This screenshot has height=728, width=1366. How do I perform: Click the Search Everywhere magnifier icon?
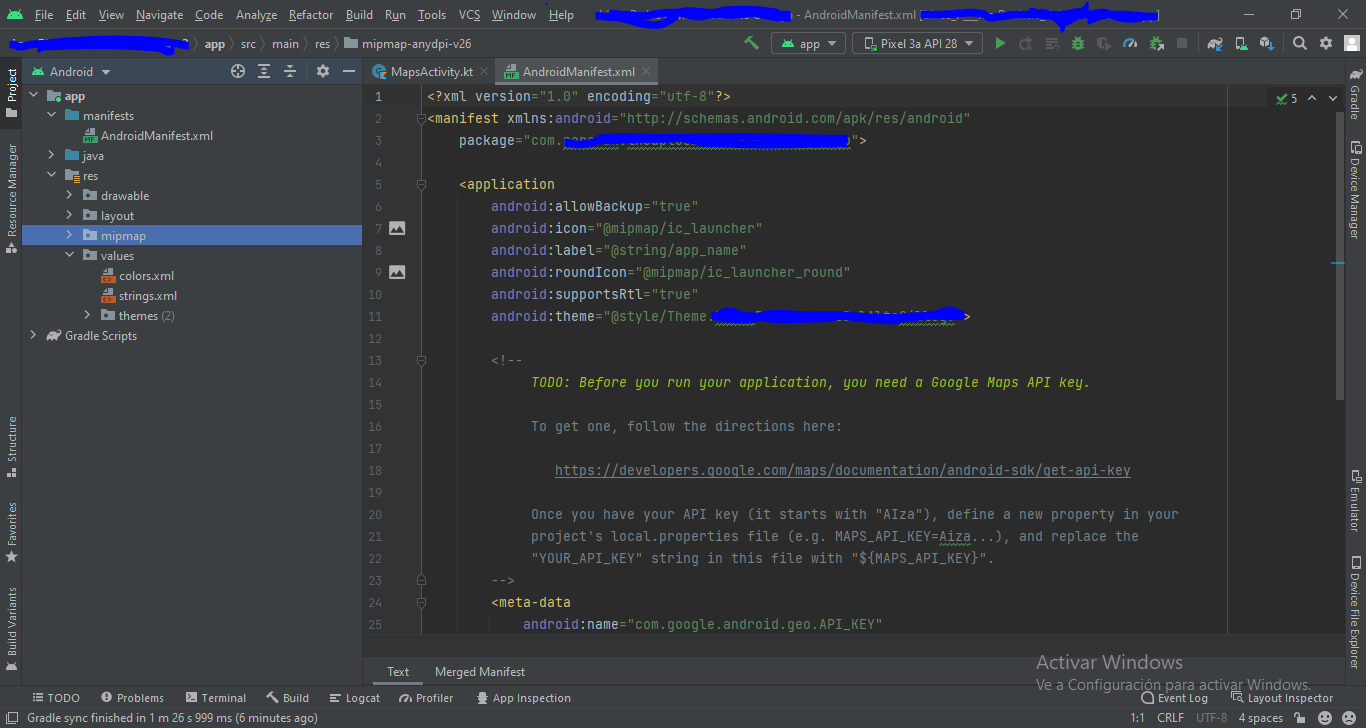tap(1300, 43)
